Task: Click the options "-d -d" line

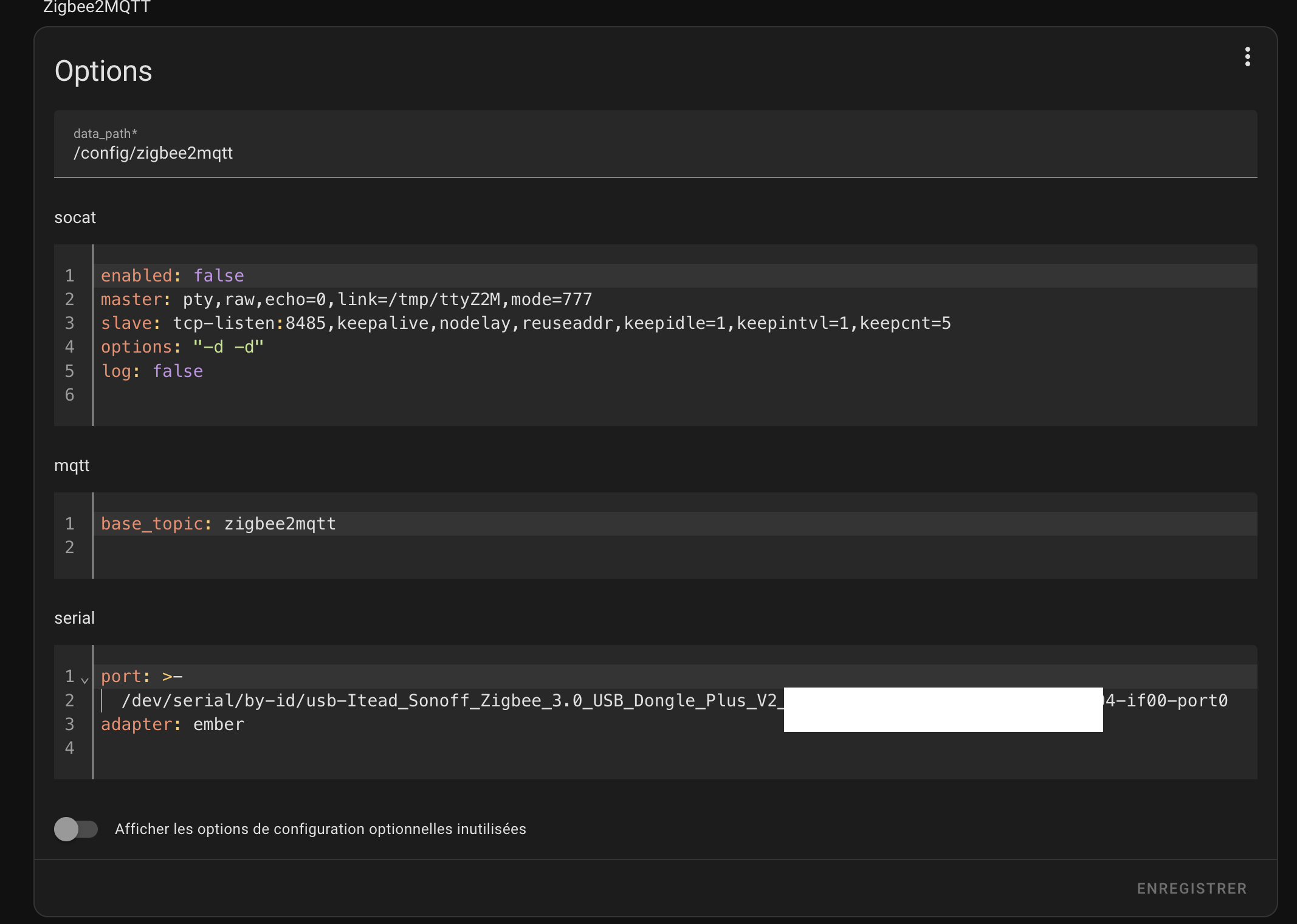Action: [182, 346]
